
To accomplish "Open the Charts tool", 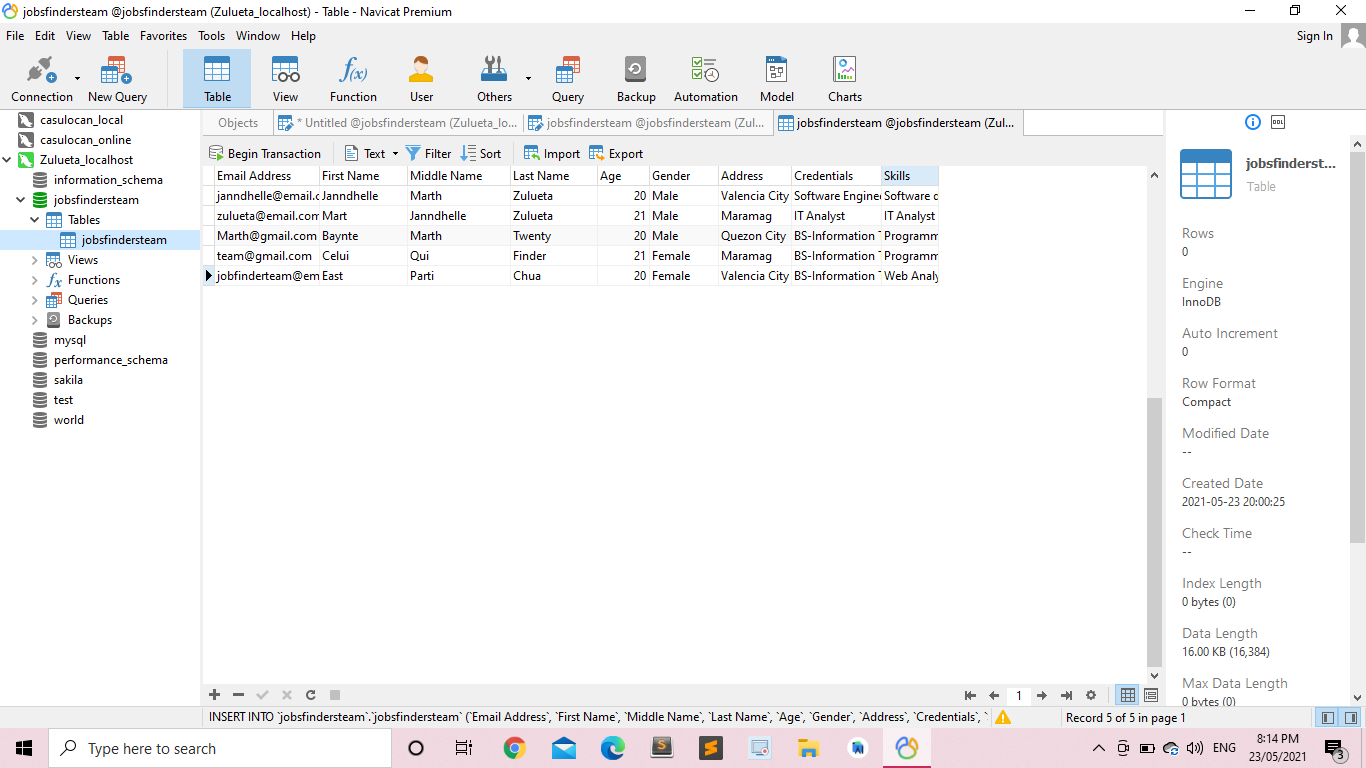I will click(844, 79).
